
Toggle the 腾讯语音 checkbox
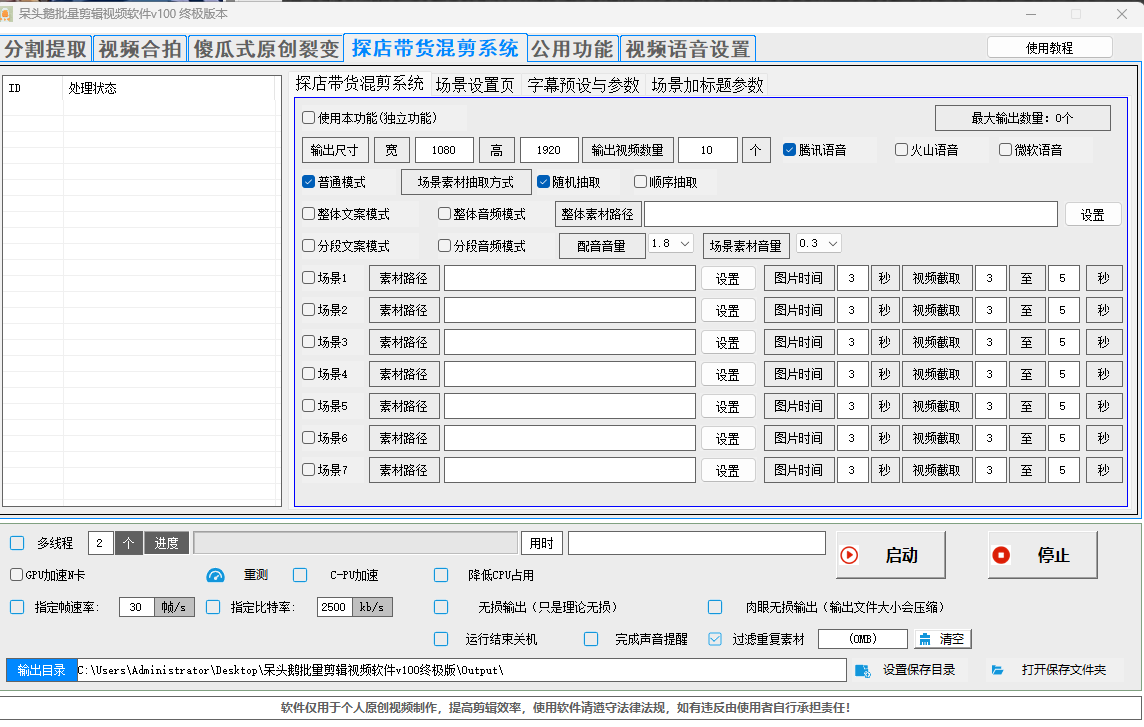790,150
